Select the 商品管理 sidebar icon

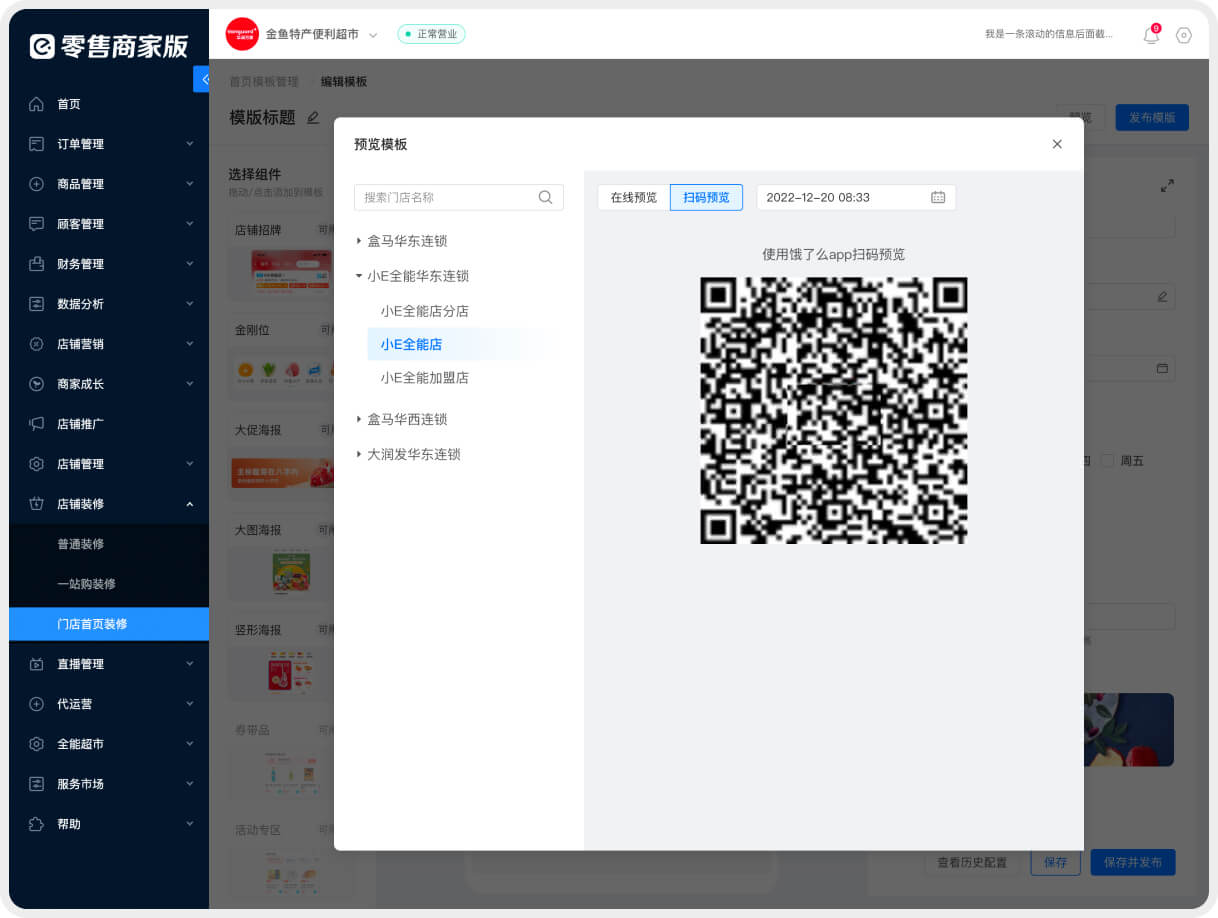[x=37, y=184]
